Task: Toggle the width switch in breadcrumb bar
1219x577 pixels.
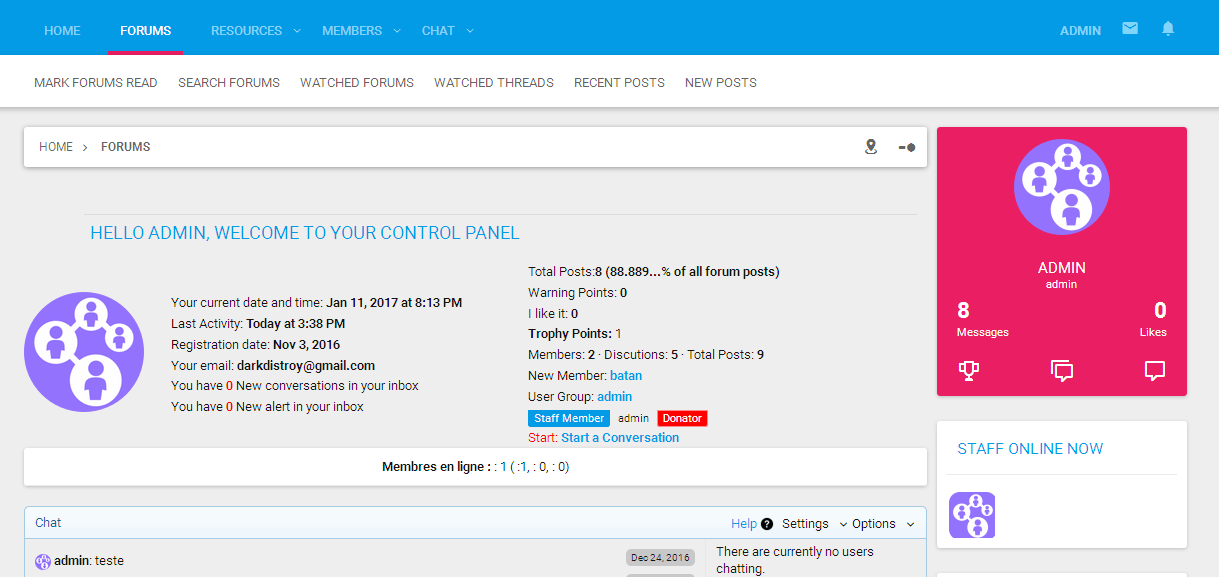Action: coord(906,147)
